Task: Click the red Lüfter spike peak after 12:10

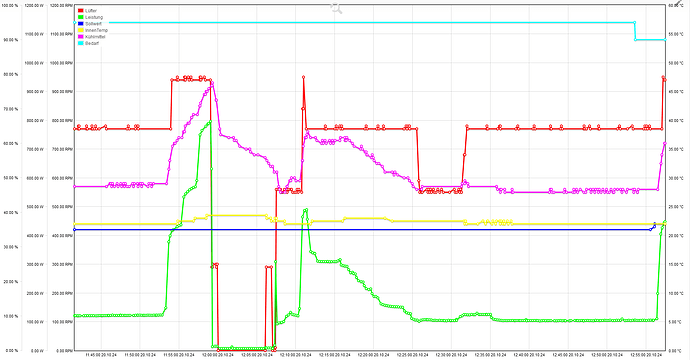Action: pyautogui.click(x=303, y=77)
